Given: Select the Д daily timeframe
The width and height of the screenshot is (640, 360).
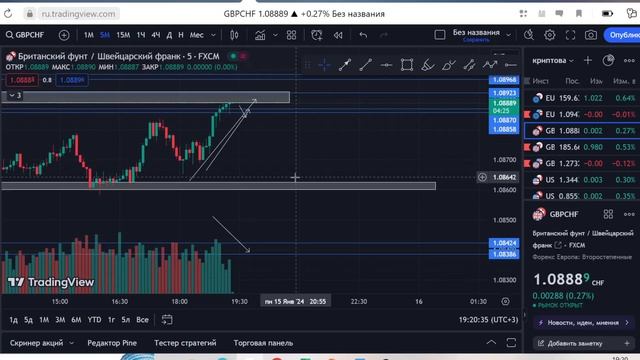Looking at the screenshot, I should pyautogui.click(x=169, y=35).
